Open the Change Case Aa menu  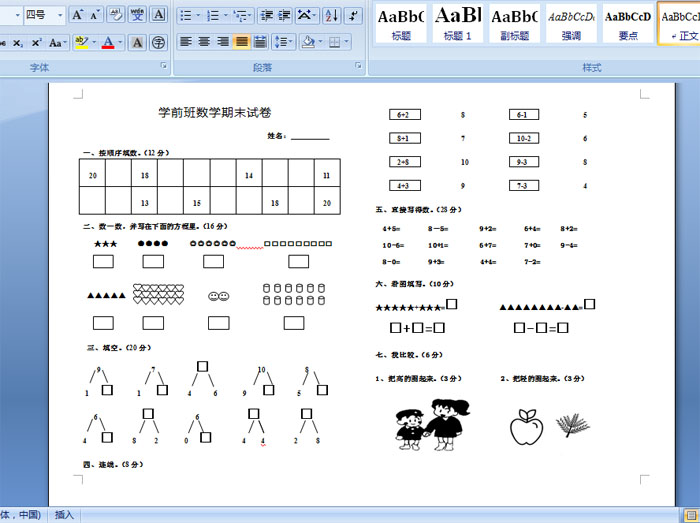58,43
